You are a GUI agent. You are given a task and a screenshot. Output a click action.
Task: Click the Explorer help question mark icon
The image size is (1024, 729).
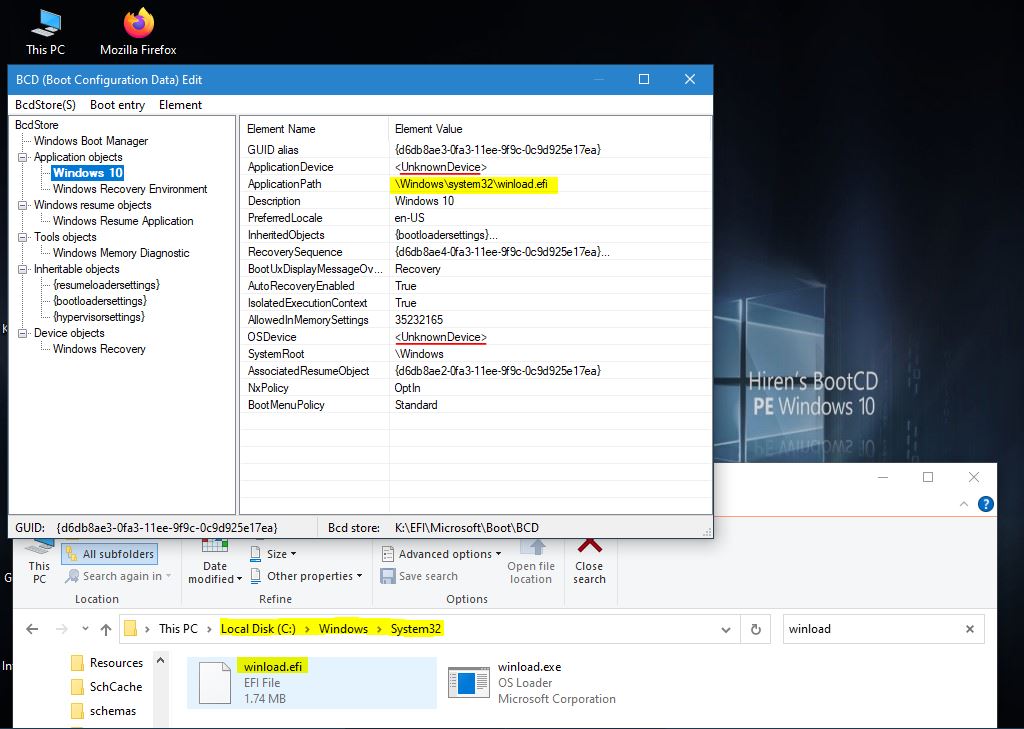[x=986, y=505]
